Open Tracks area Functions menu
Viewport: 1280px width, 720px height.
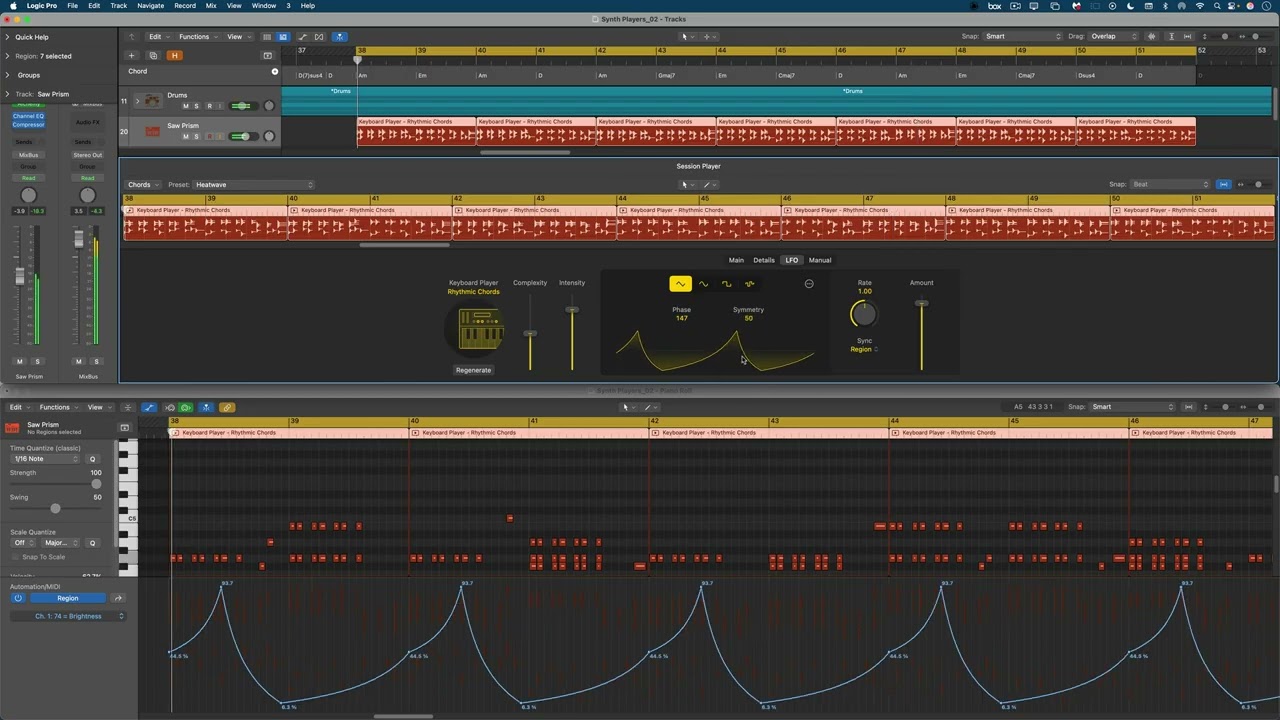coord(197,37)
